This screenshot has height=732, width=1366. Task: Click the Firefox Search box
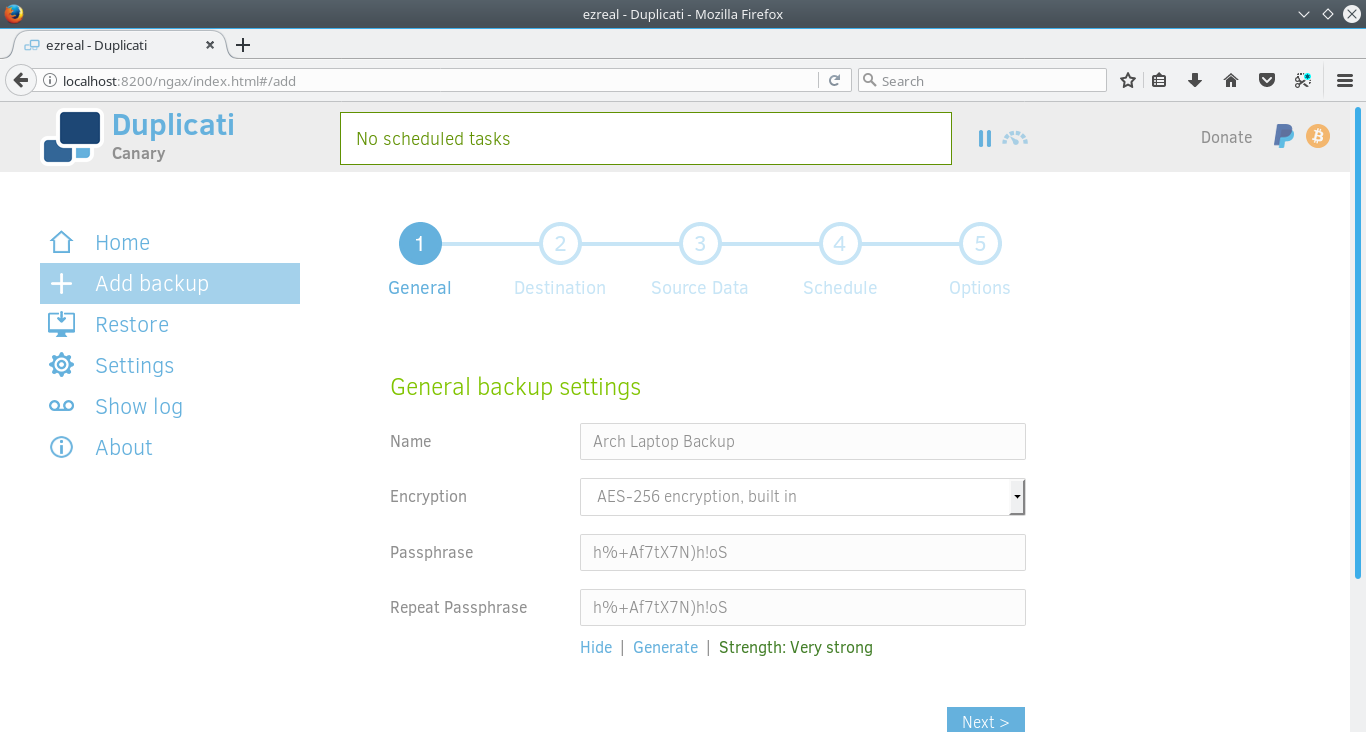982,81
